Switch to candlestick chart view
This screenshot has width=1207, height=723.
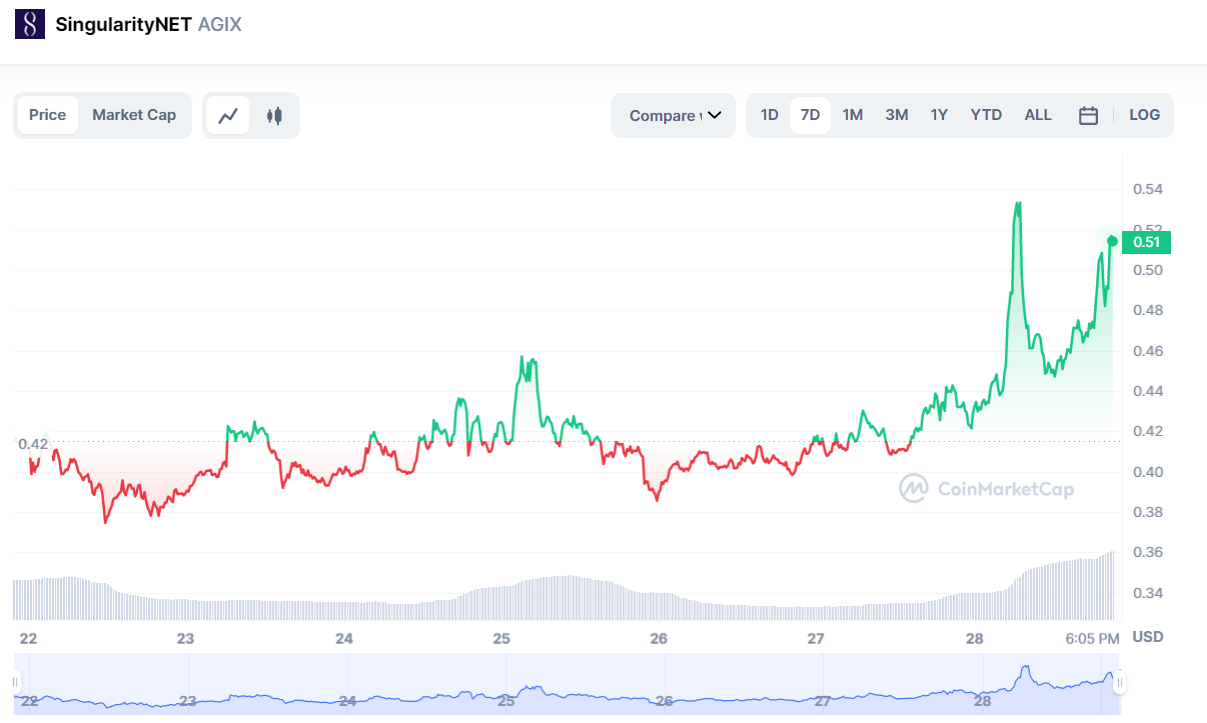(274, 115)
